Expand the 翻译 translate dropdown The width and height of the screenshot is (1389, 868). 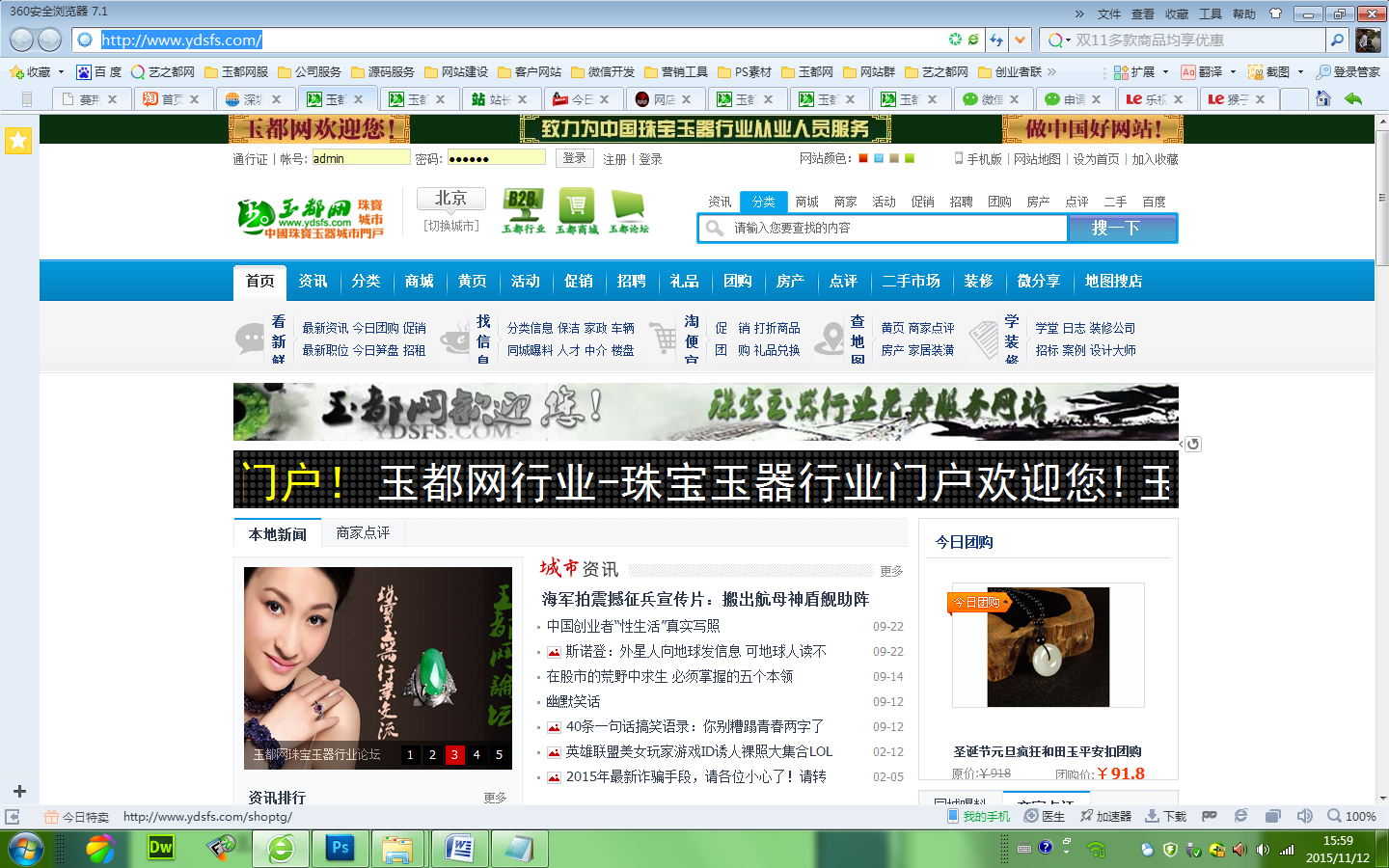pos(1233,72)
